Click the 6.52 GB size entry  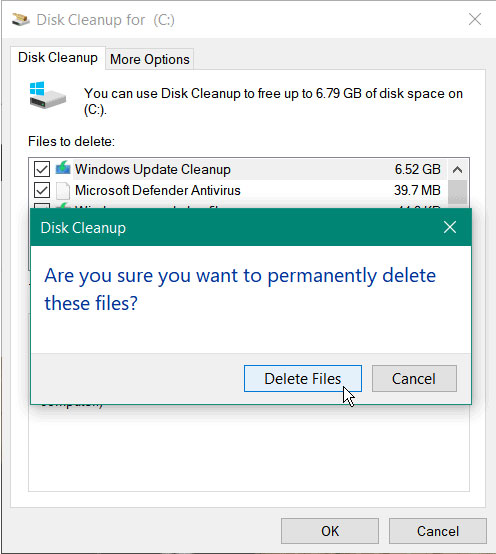[x=418, y=169]
